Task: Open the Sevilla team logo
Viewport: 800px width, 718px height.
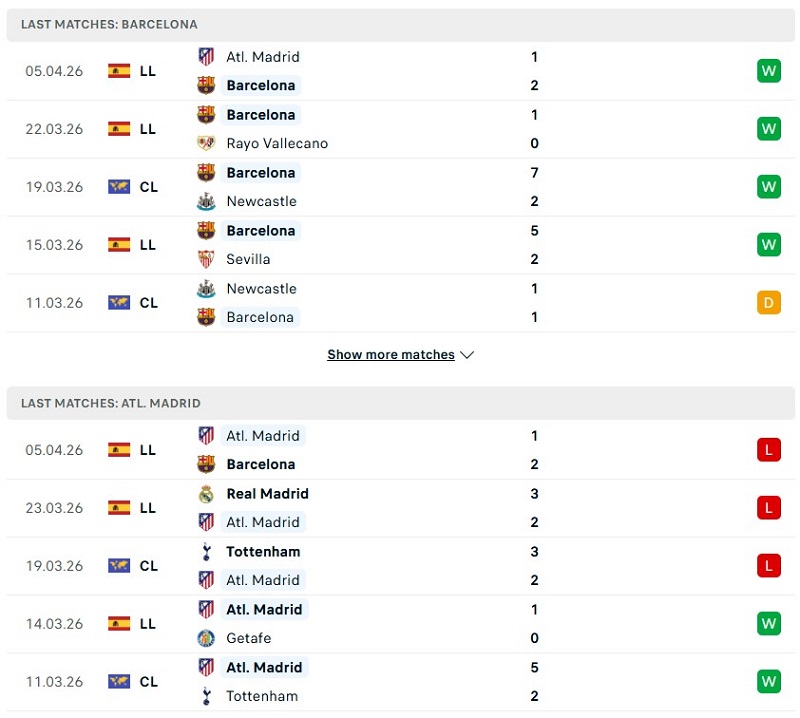Action: click(x=205, y=259)
